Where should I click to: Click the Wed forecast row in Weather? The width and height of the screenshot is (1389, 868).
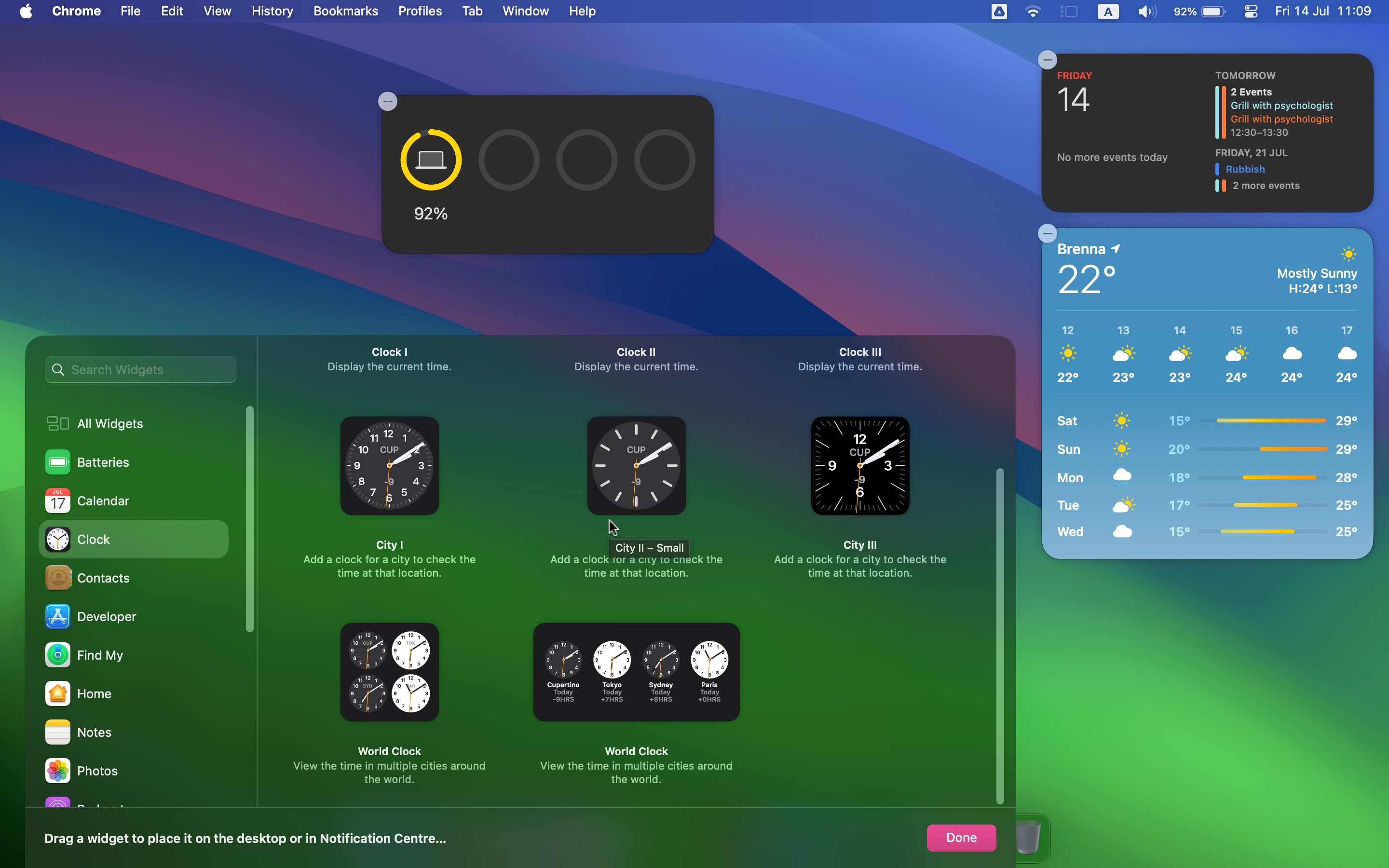1207,531
